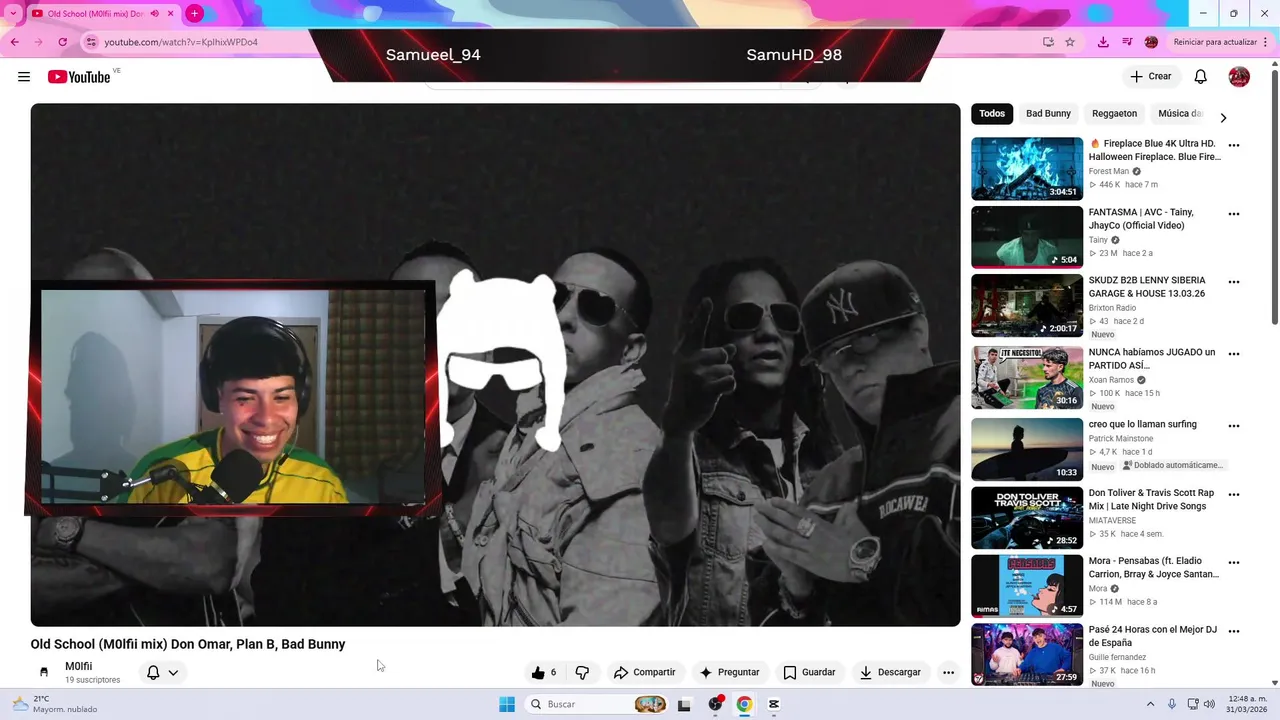Show more filter chips with right arrow

1223,118
